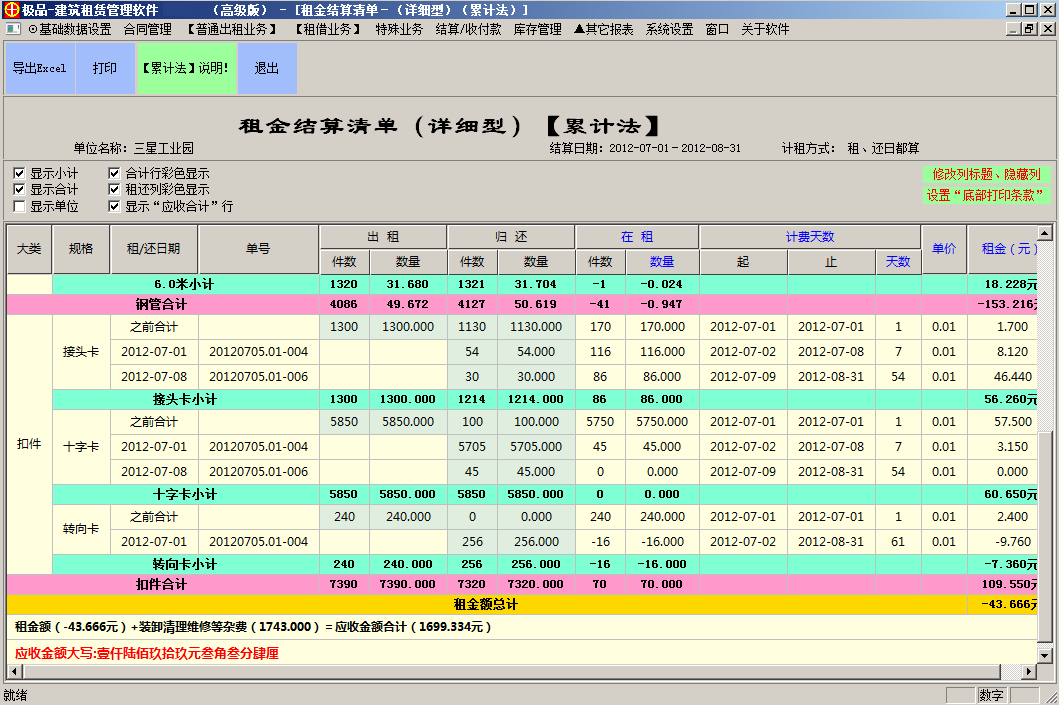Click 出租 group header
1059x705 pixels.
pyautogui.click(x=383, y=237)
